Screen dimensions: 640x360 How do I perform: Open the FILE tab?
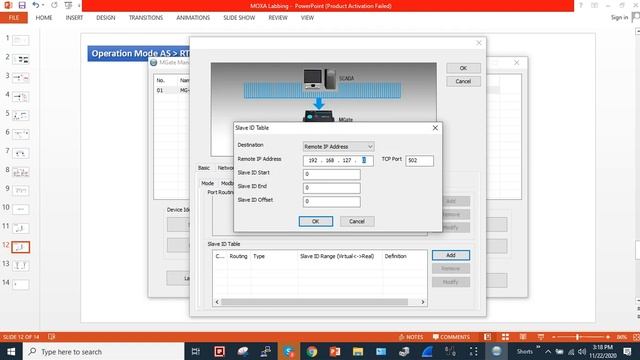[x=14, y=18]
